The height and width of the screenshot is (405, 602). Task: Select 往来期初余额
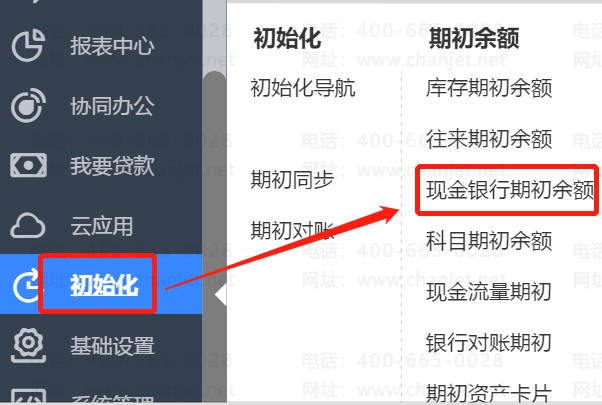point(489,139)
